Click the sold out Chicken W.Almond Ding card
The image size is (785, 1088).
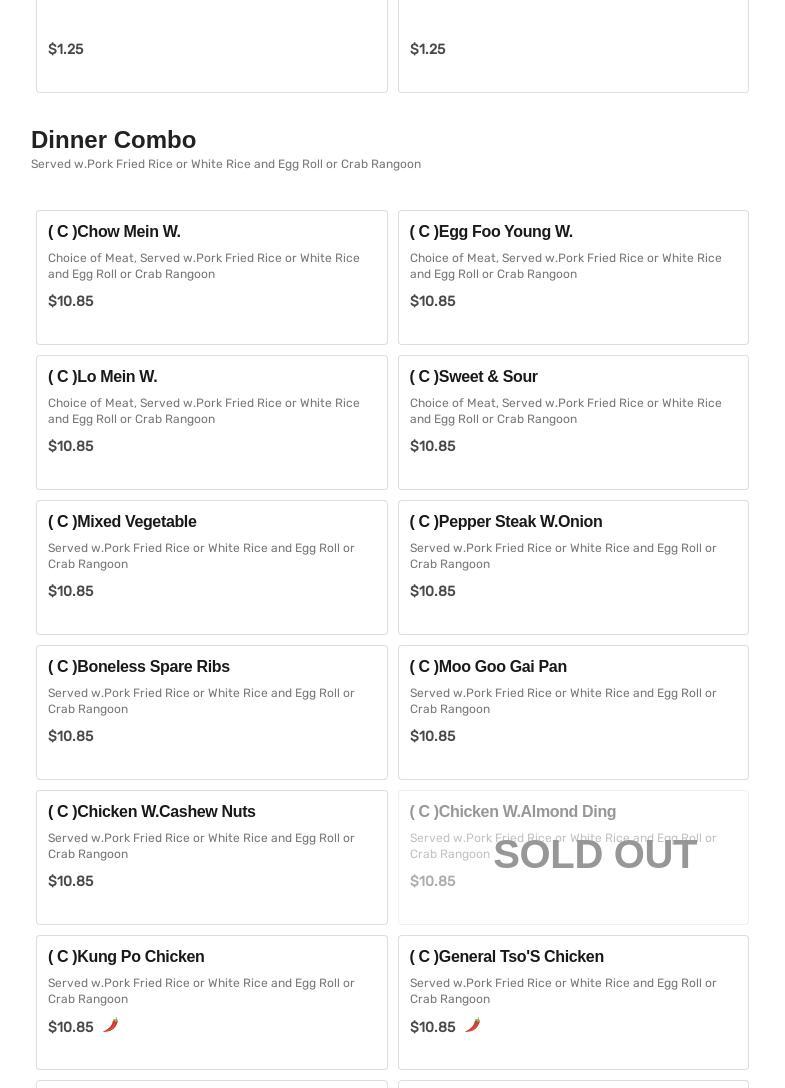pos(573,858)
